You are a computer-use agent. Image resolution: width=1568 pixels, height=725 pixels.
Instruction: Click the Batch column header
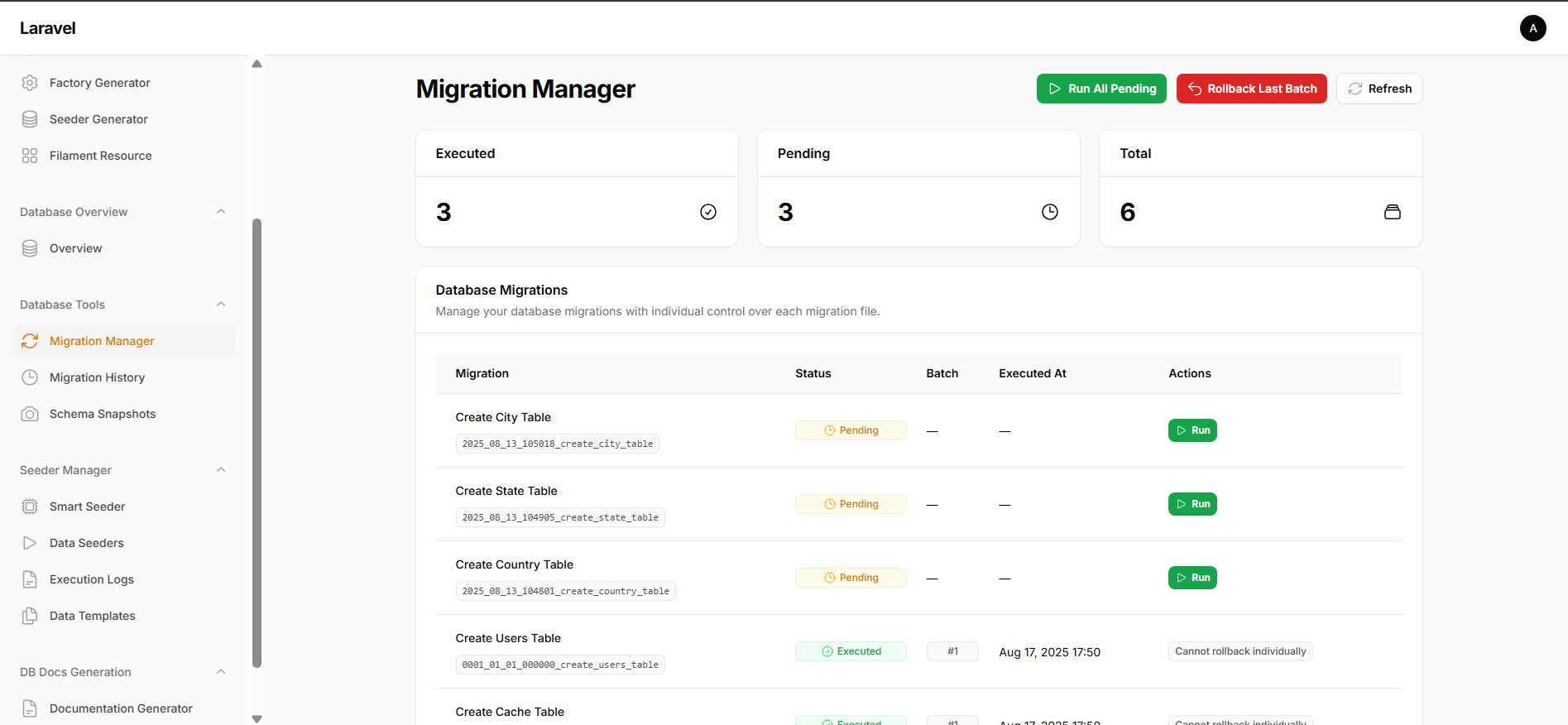tap(942, 373)
